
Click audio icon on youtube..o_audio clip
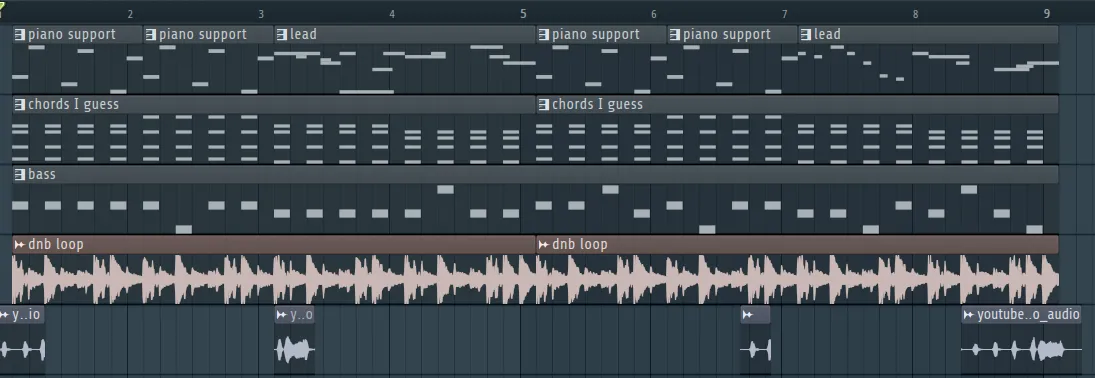(968, 315)
